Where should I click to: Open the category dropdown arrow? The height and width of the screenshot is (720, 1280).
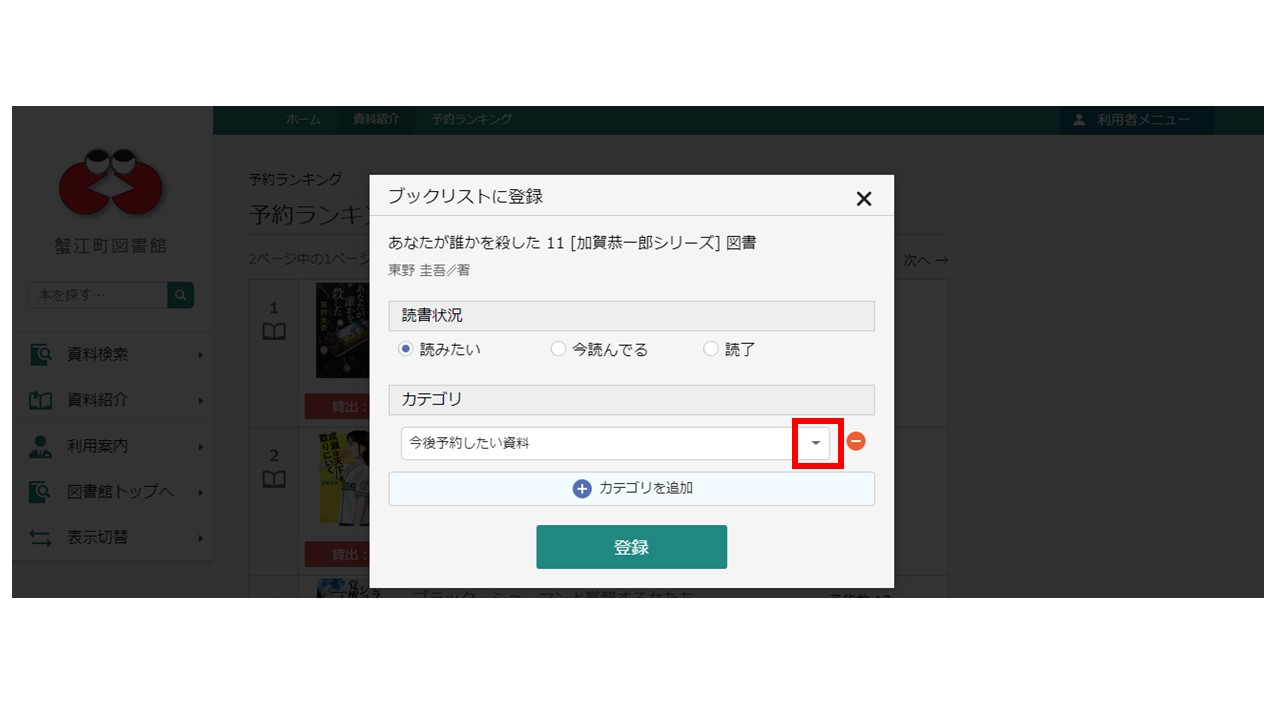click(816, 443)
